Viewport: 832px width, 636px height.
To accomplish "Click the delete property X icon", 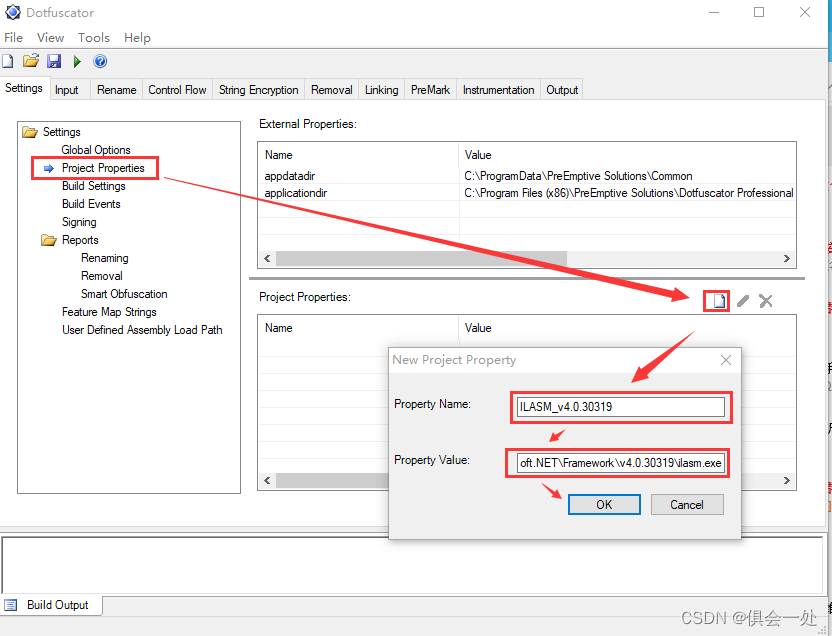I will [766, 301].
